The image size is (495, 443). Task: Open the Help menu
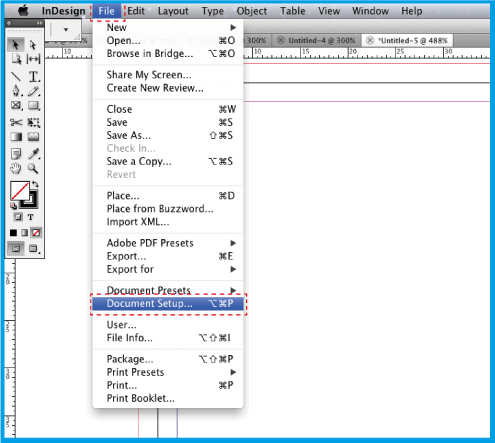[x=412, y=11]
